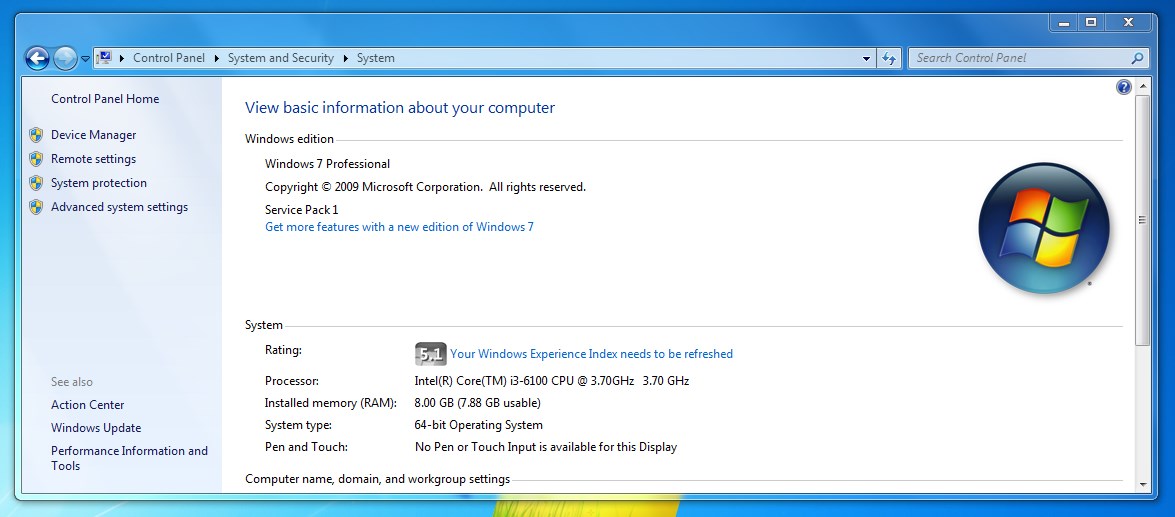Click the Copyright 2009 Microsoft Corporation text
The image size is (1175, 517).
pos(426,187)
